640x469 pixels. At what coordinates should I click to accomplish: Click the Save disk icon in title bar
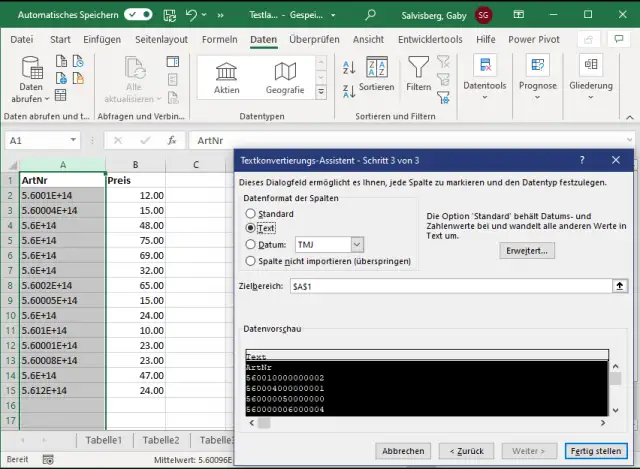pyautogui.click(x=172, y=15)
